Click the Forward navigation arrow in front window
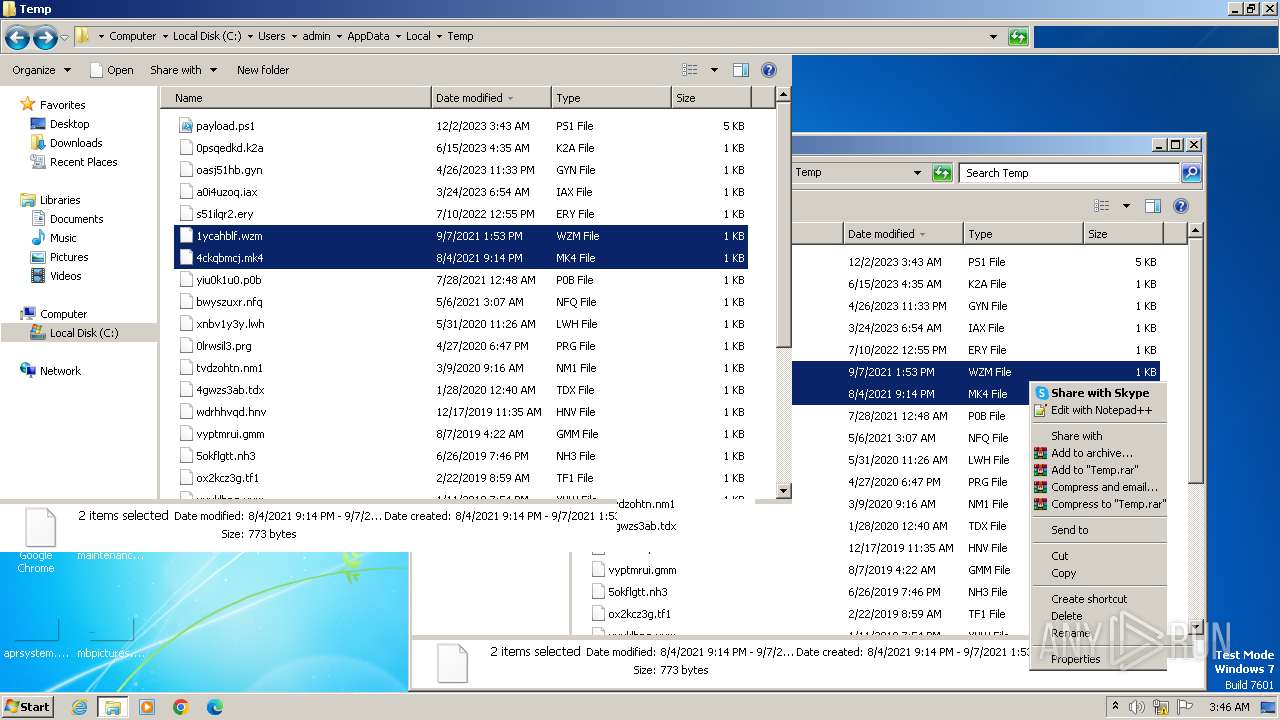The width and height of the screenshot is (1280, 720). pos(45,38)
